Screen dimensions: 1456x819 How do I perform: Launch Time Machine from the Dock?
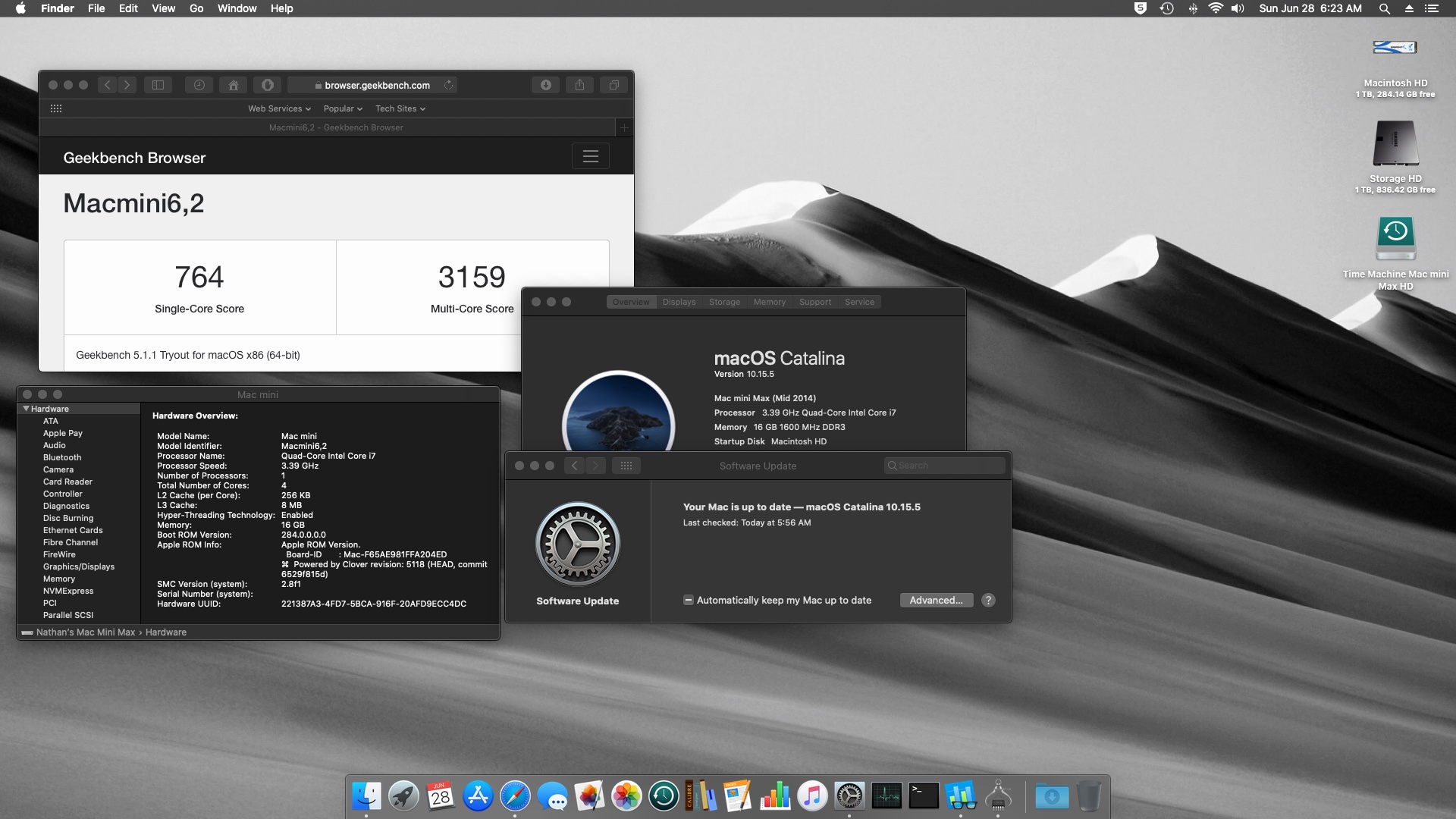tap(664, 796)
